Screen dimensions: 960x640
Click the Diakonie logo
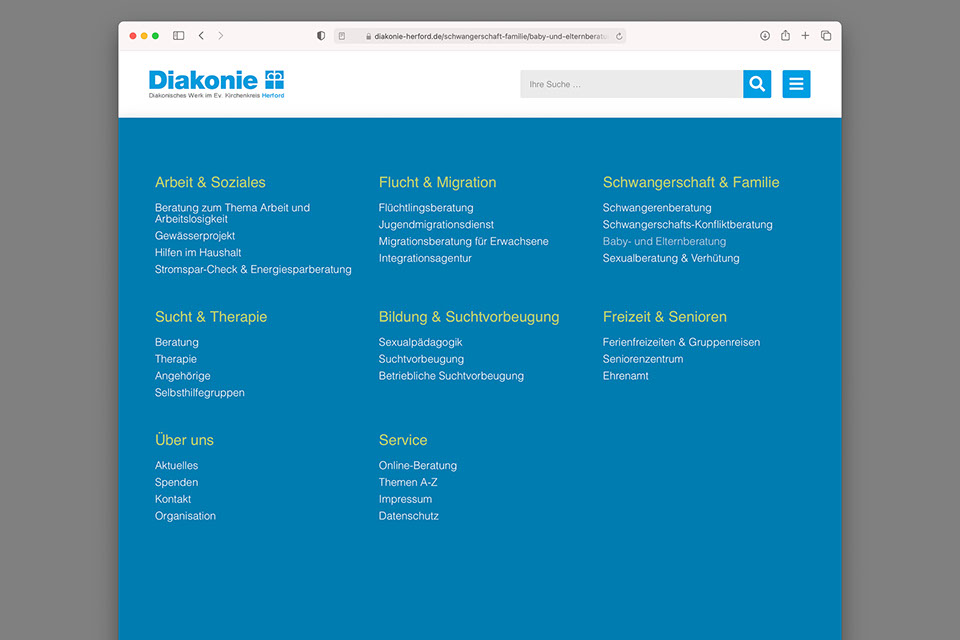216,83
